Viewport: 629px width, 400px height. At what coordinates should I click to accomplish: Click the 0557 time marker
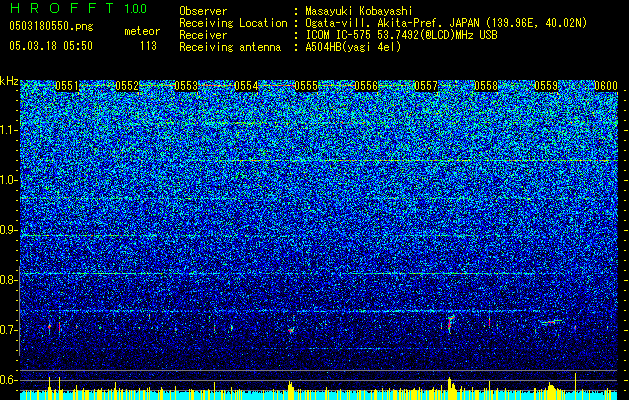(x=426, y=86)
